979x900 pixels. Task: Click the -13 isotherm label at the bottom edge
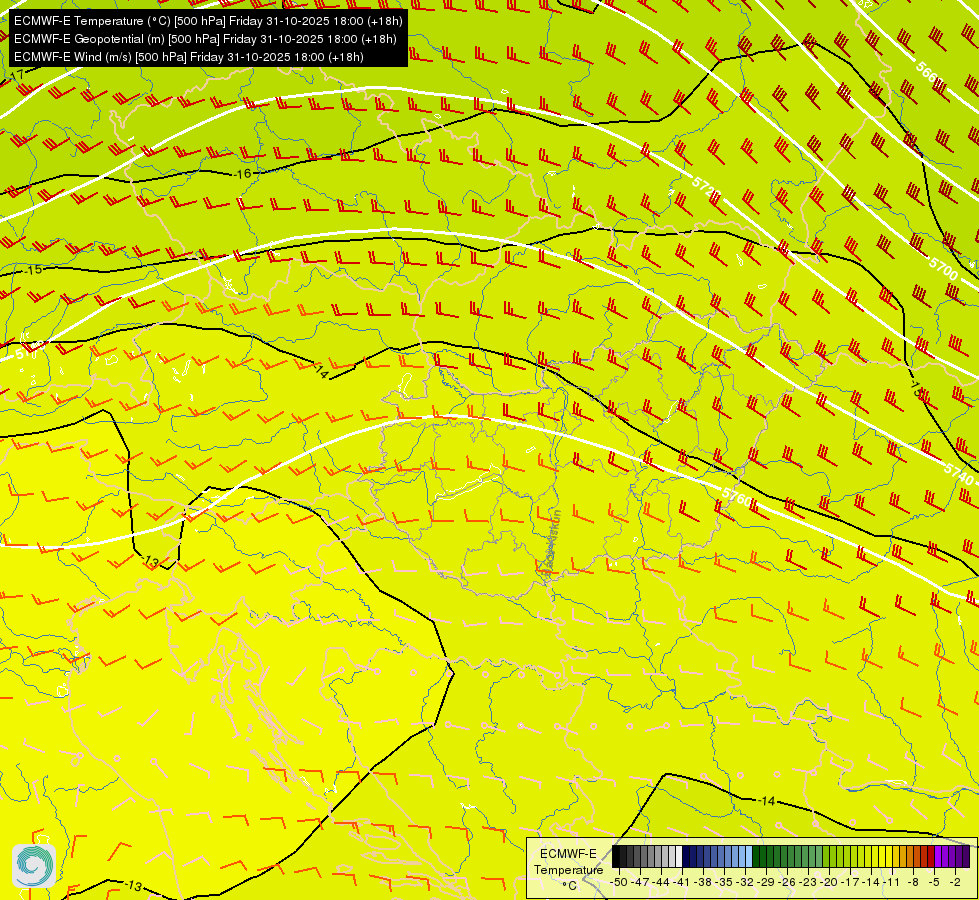click(x=132, y=886)
